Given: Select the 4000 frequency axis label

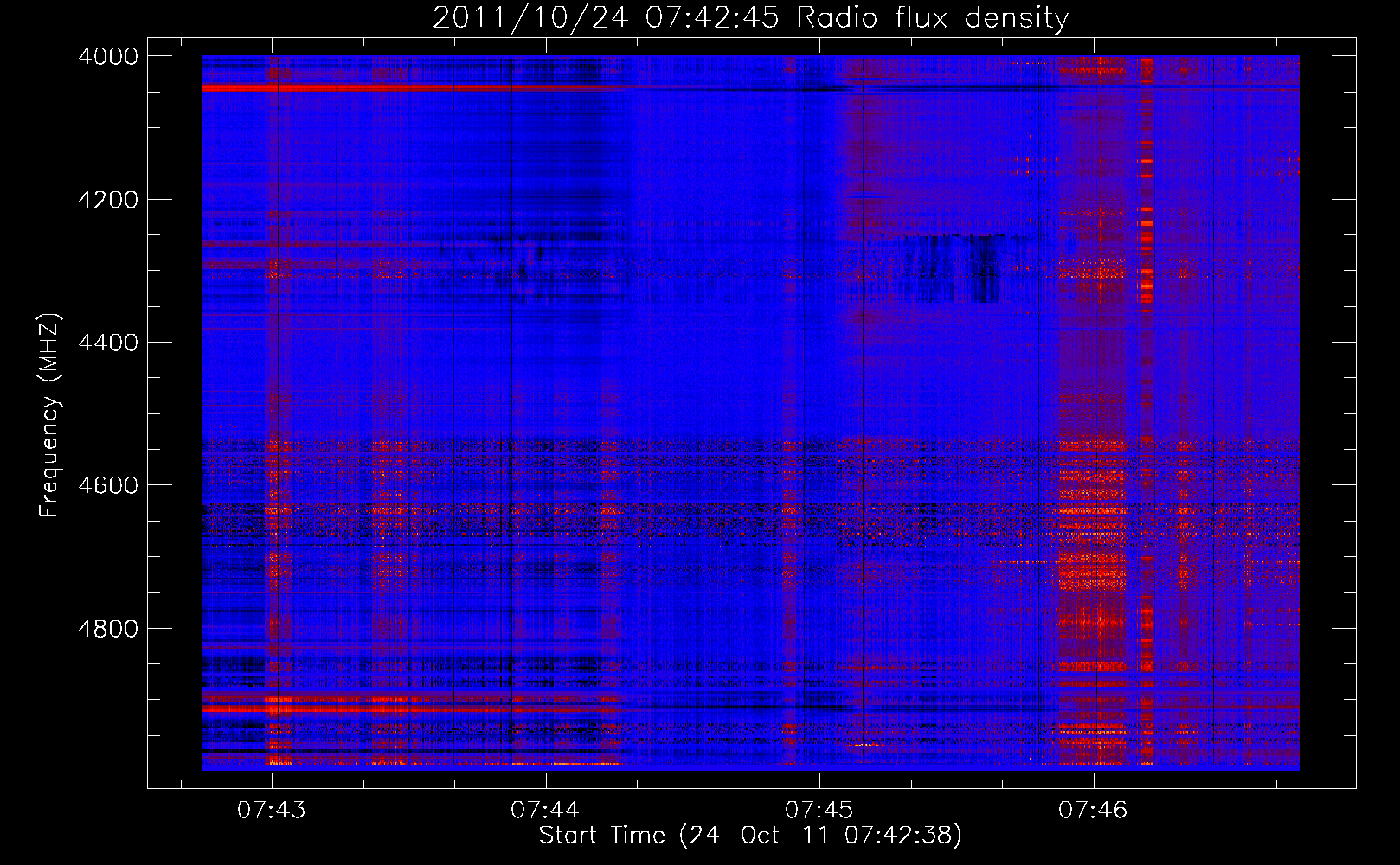Looking at the screenshot, I should pyautogui.click(x=108, y=56).
